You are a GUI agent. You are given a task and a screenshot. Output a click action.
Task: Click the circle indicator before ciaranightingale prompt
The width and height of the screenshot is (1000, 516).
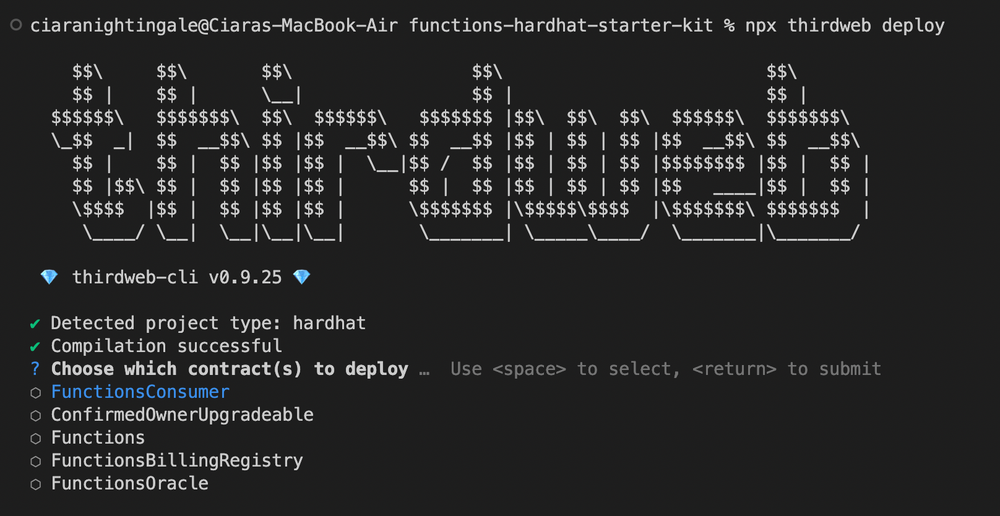coord(14,26)
